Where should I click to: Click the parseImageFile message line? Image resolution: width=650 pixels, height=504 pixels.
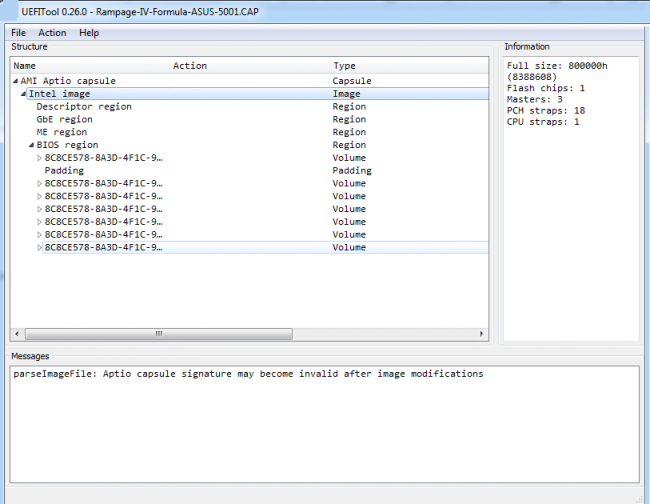(x=248, y=374)
